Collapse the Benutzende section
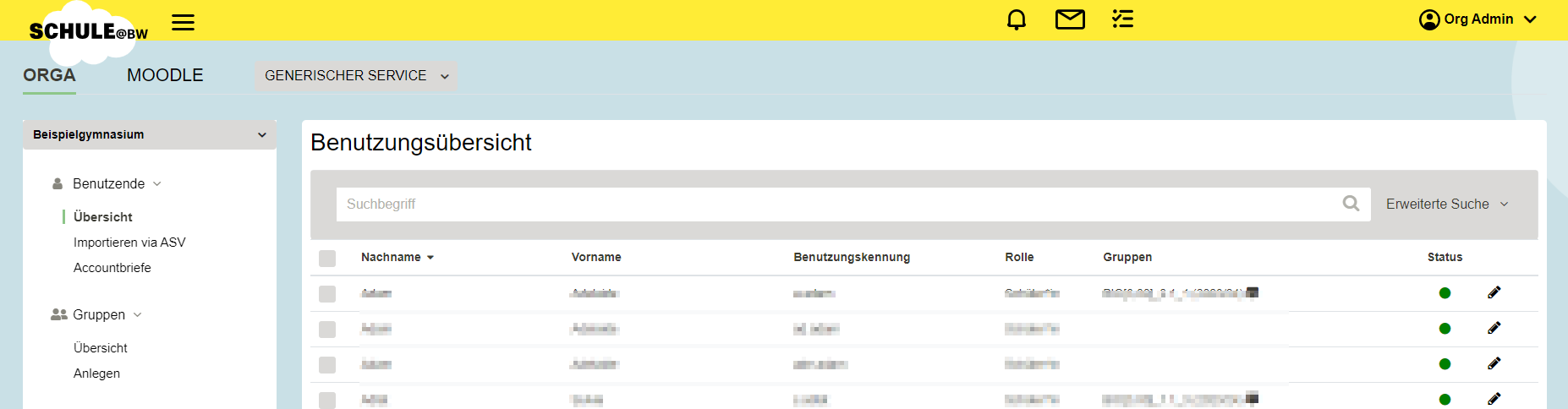This screenshot has height=409, width=1568. pos(157,184)
